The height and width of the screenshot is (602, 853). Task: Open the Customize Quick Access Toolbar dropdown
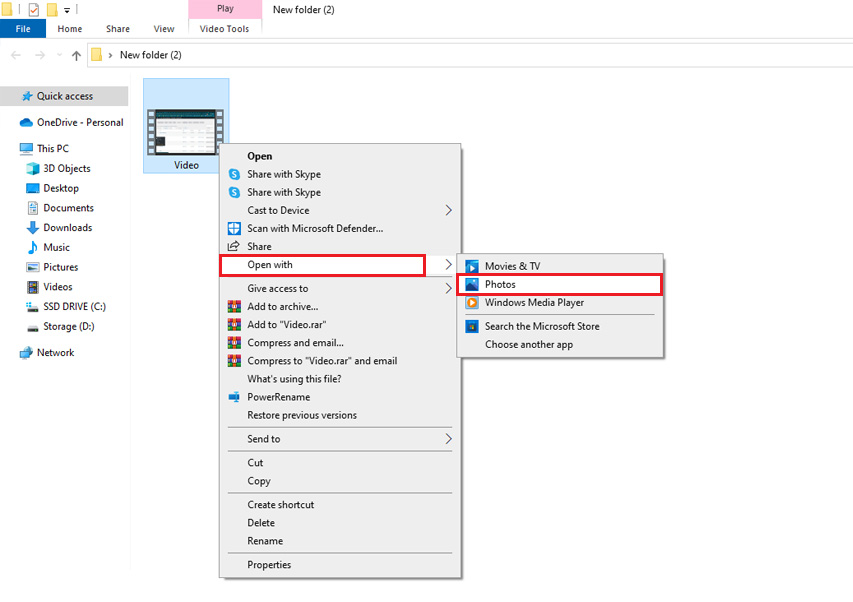coord(67,10)
